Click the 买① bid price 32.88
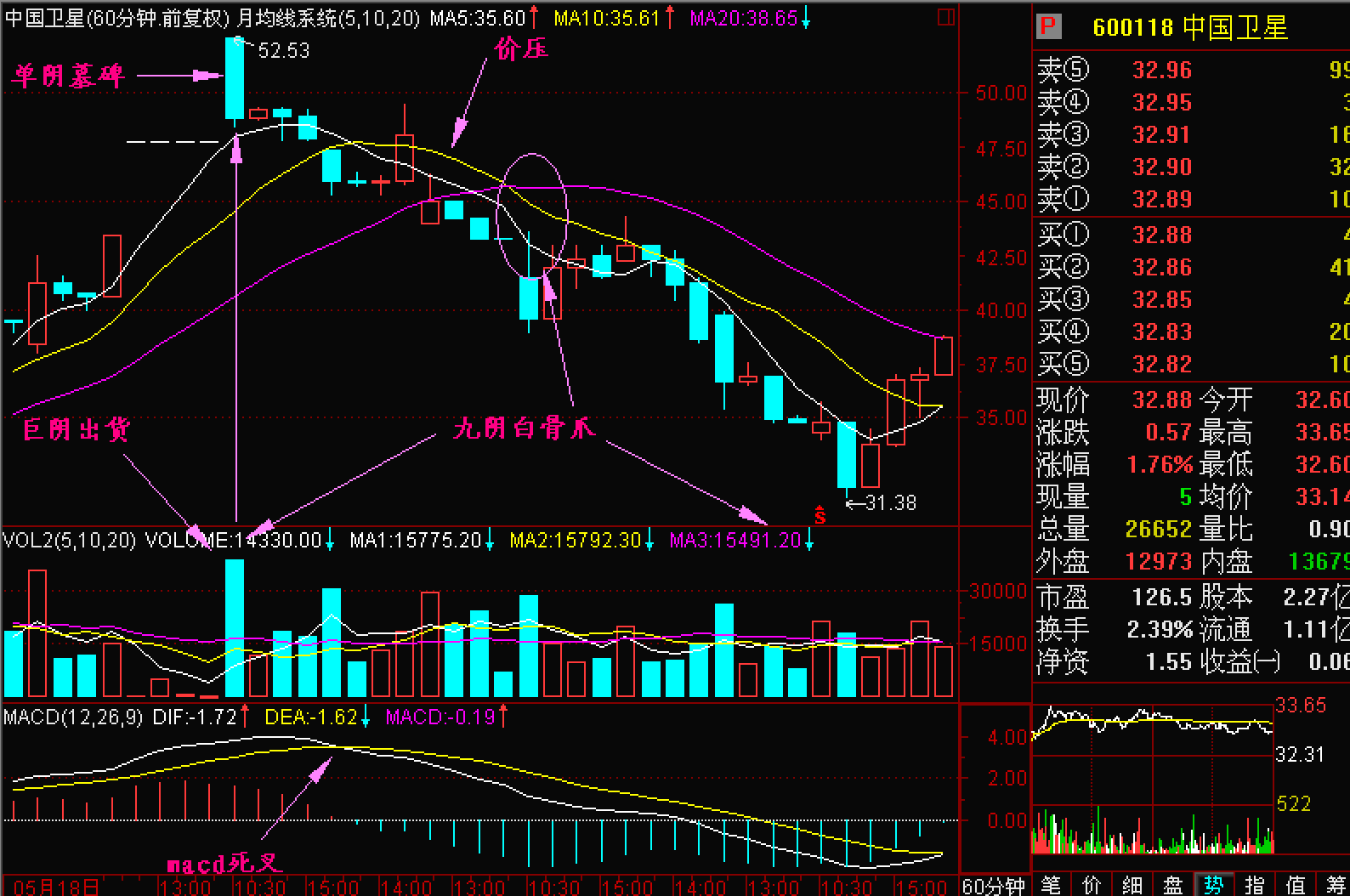 pos(1161,235)
